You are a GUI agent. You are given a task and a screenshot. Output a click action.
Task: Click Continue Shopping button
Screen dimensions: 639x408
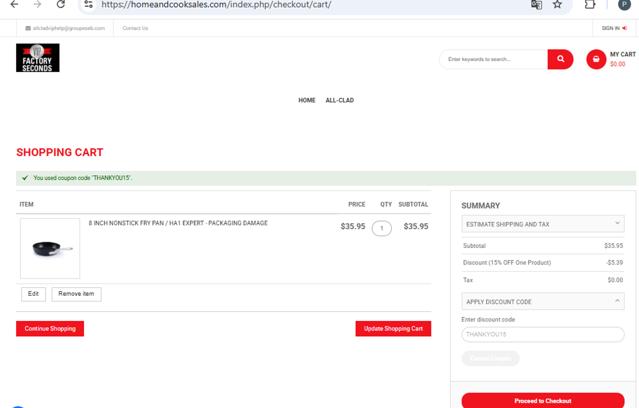pos(50,329)
